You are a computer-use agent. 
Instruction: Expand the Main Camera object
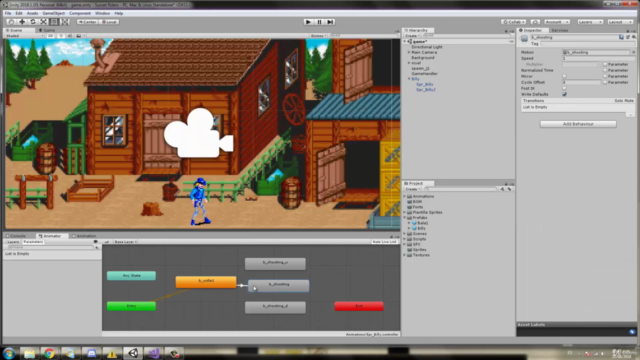[x=409, y=52]
